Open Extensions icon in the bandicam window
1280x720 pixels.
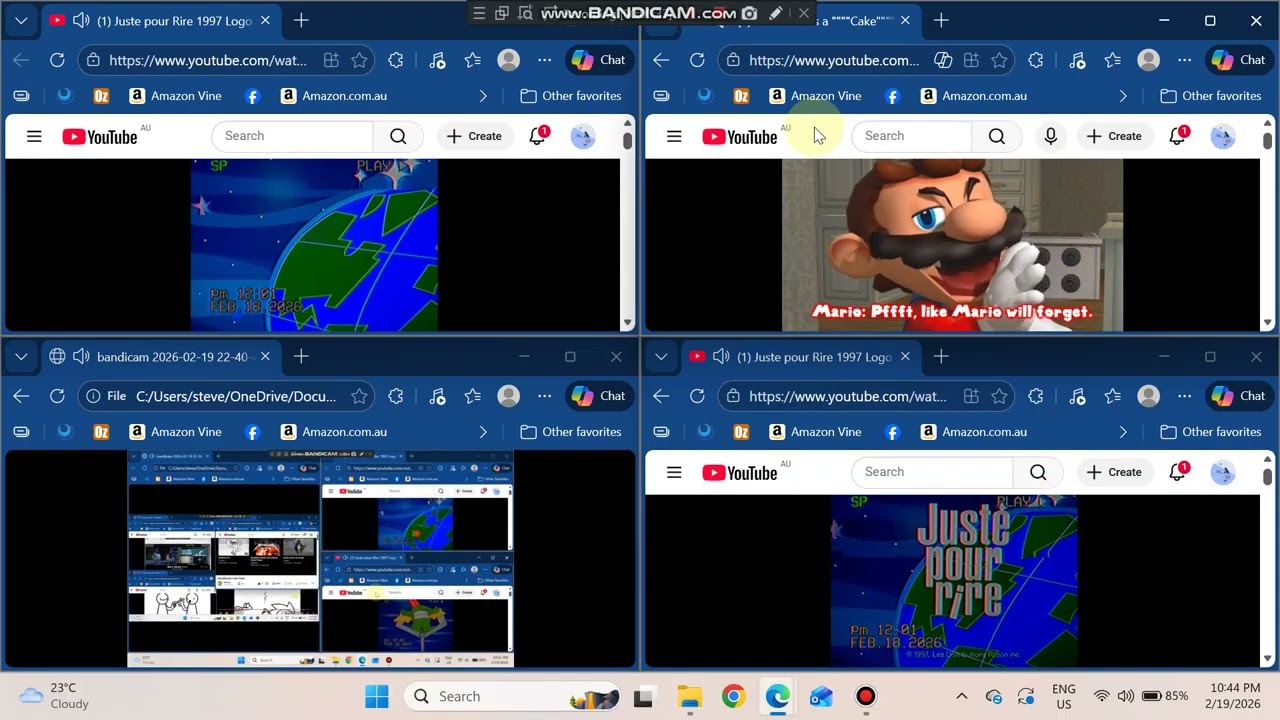396,396
